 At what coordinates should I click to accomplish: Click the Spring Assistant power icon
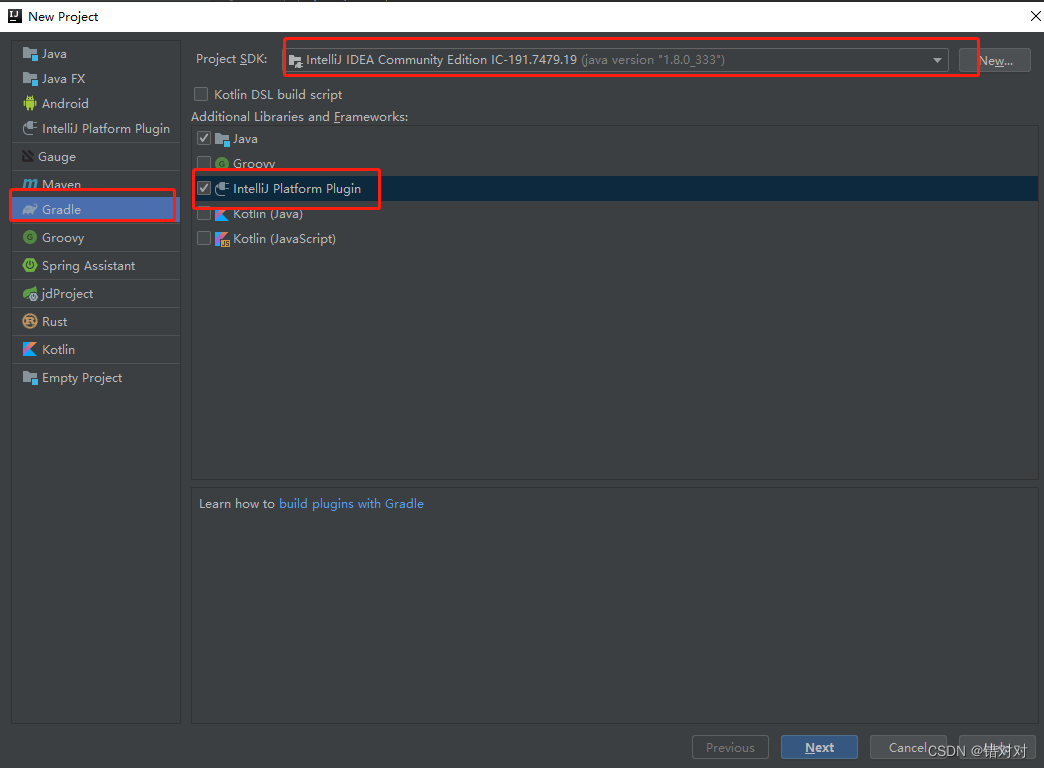pos(30,265)
